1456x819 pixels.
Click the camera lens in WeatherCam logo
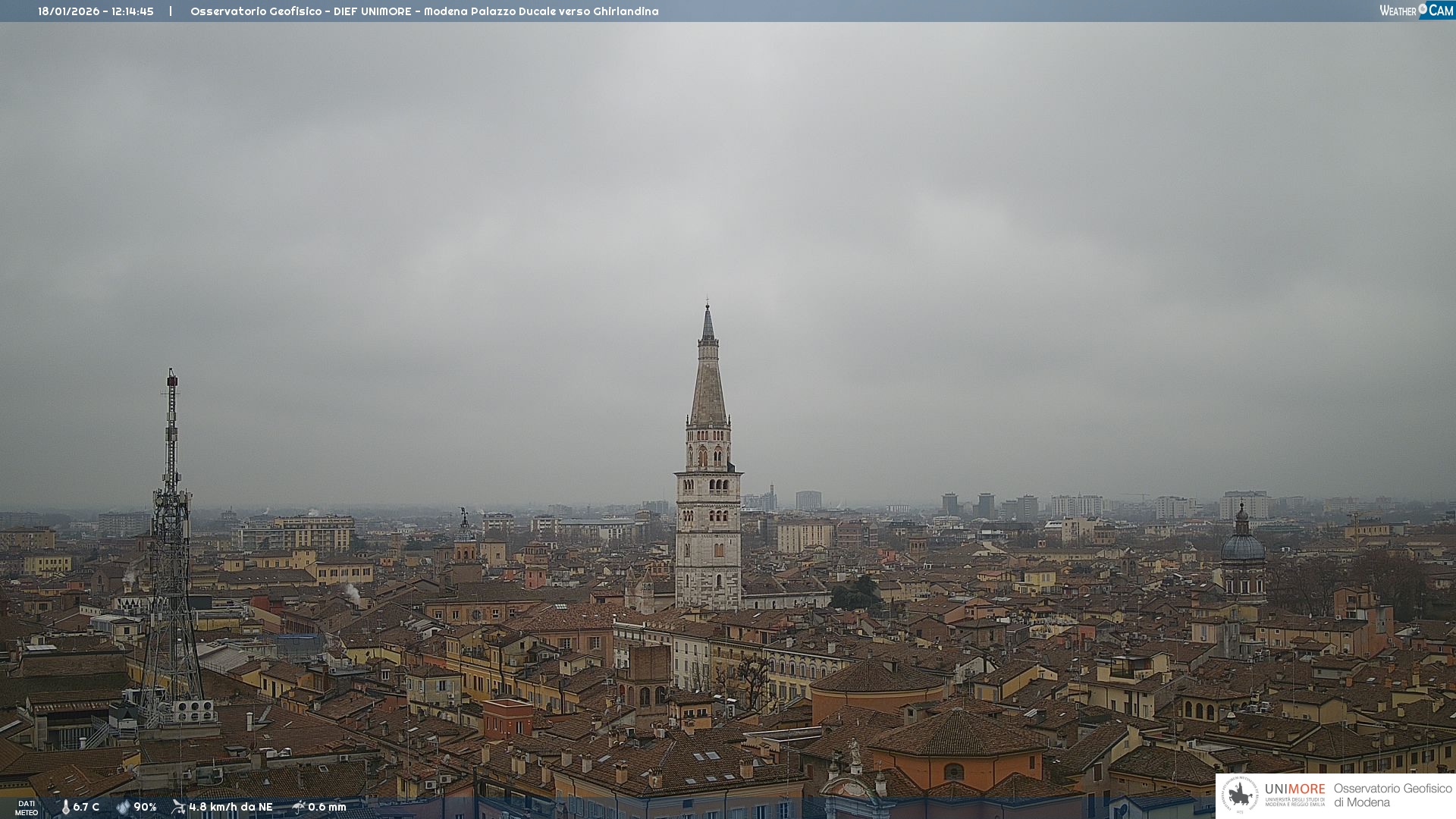[x=1422, y=8]
